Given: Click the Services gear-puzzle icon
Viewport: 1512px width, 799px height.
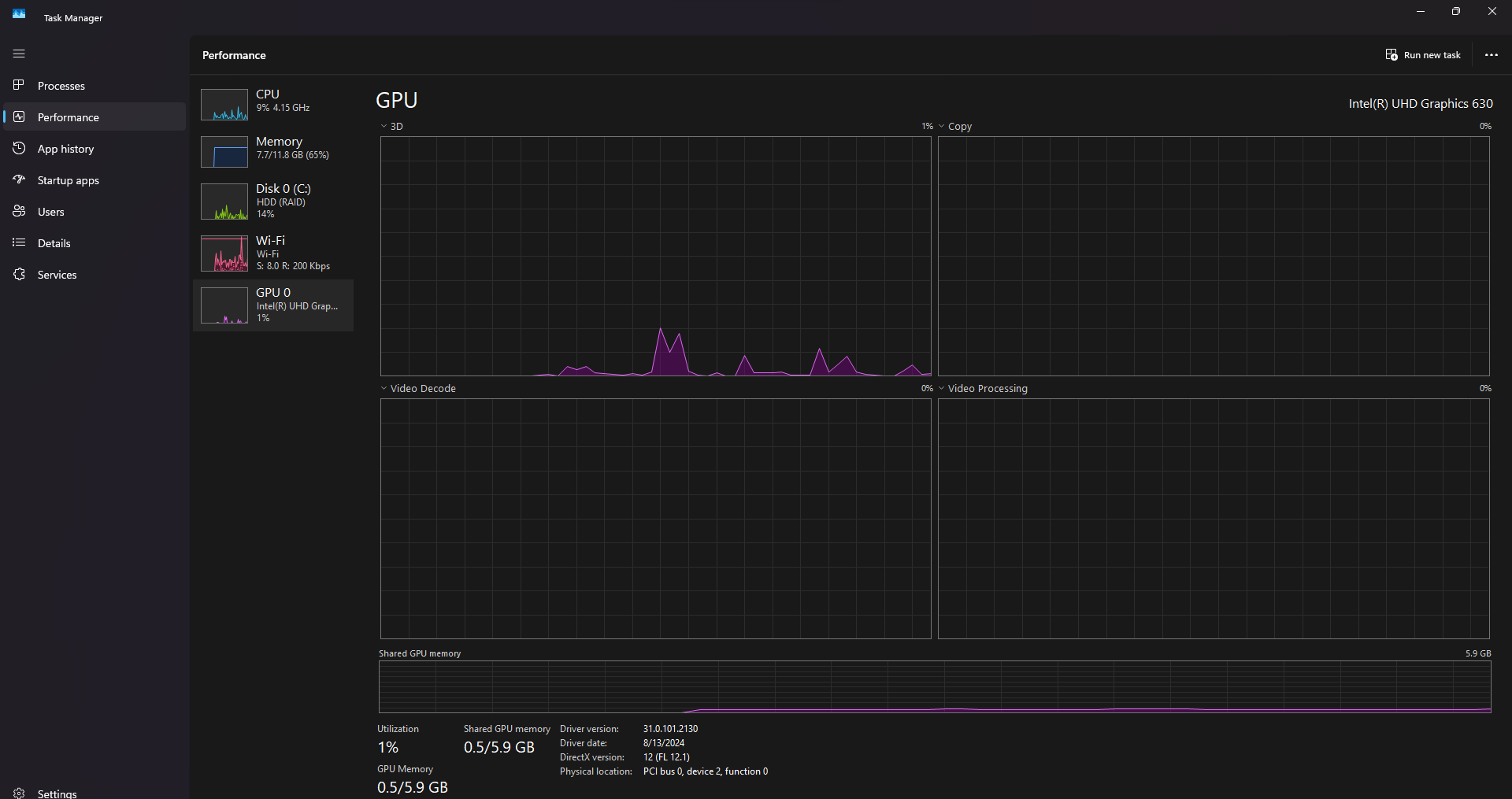Looking at the screenshot, I should (x=19, y=274).
